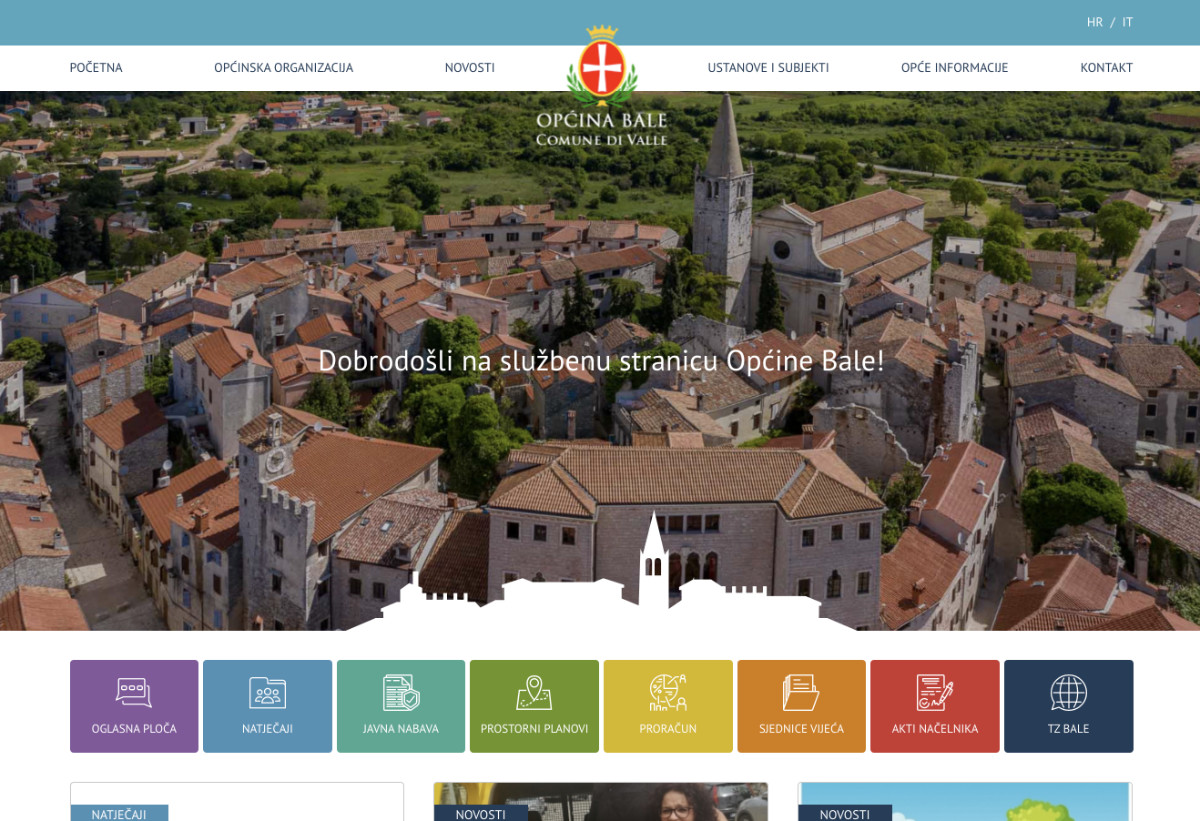1200x821 pixels.
Task: Click the Proračun percent chart icon
Action: click(x=668, y=692)
